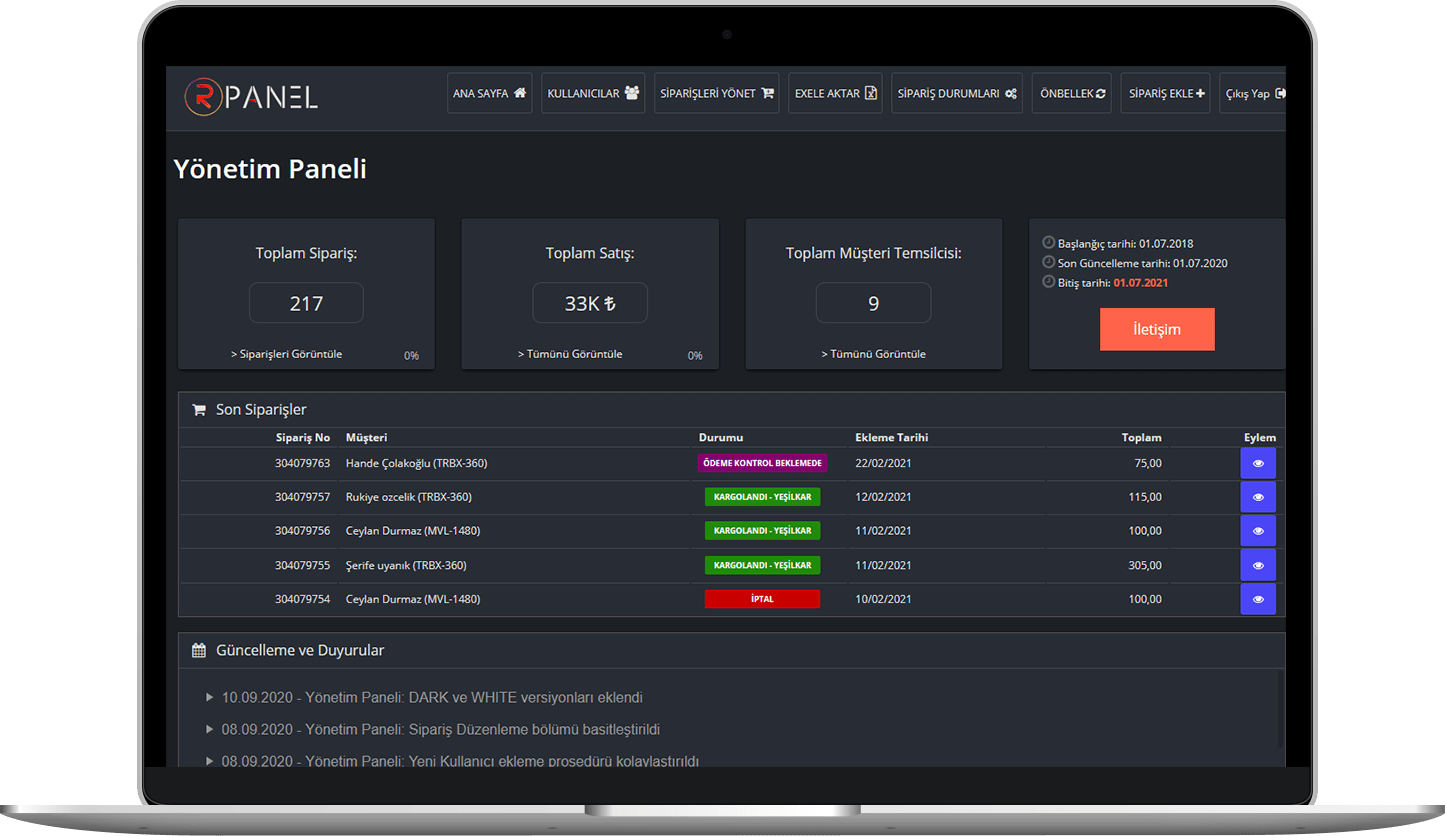Select EXELE AKTAR in the navbar
Image resolution: width=1445 pixels, height=836 pixels.
coord(835,93)
